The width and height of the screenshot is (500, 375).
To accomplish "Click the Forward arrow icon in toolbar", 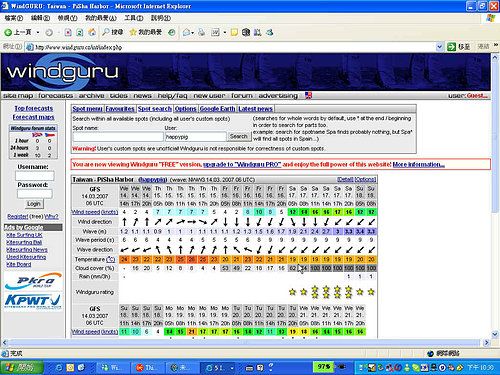I will (49, 32).
